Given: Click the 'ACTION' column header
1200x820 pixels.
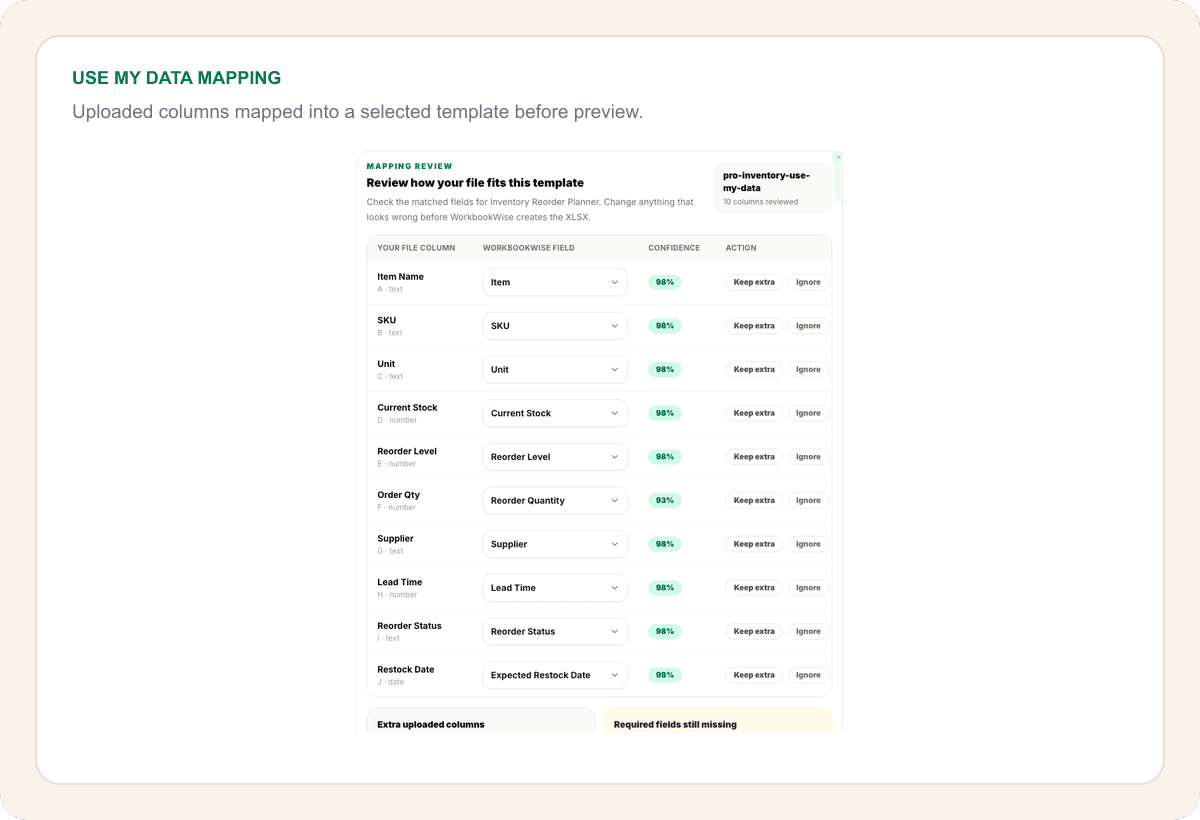Looking at the screenshot, I should pos(741,248).
